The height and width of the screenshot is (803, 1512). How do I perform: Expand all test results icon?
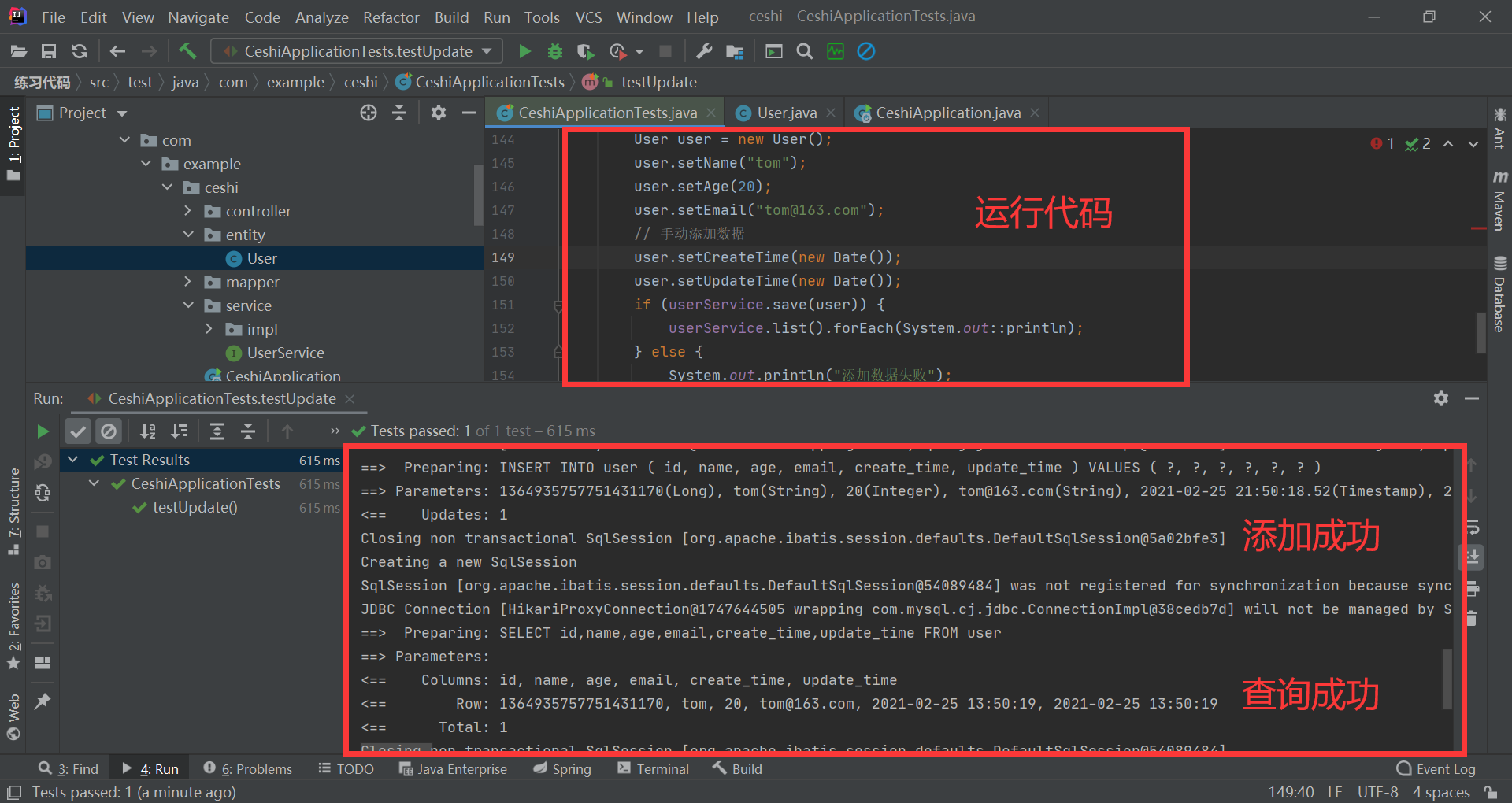coord(217,431)
